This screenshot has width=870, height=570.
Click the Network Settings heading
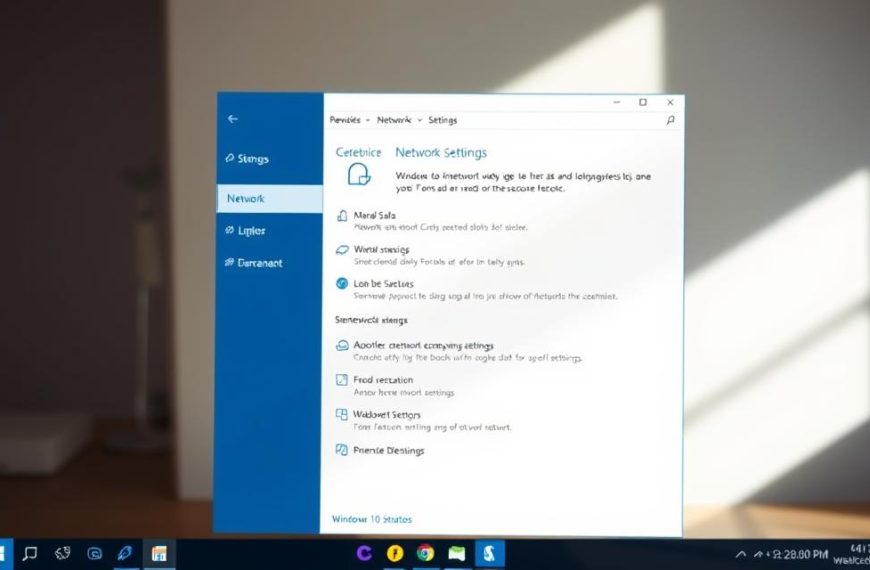(x=441, y=153)
